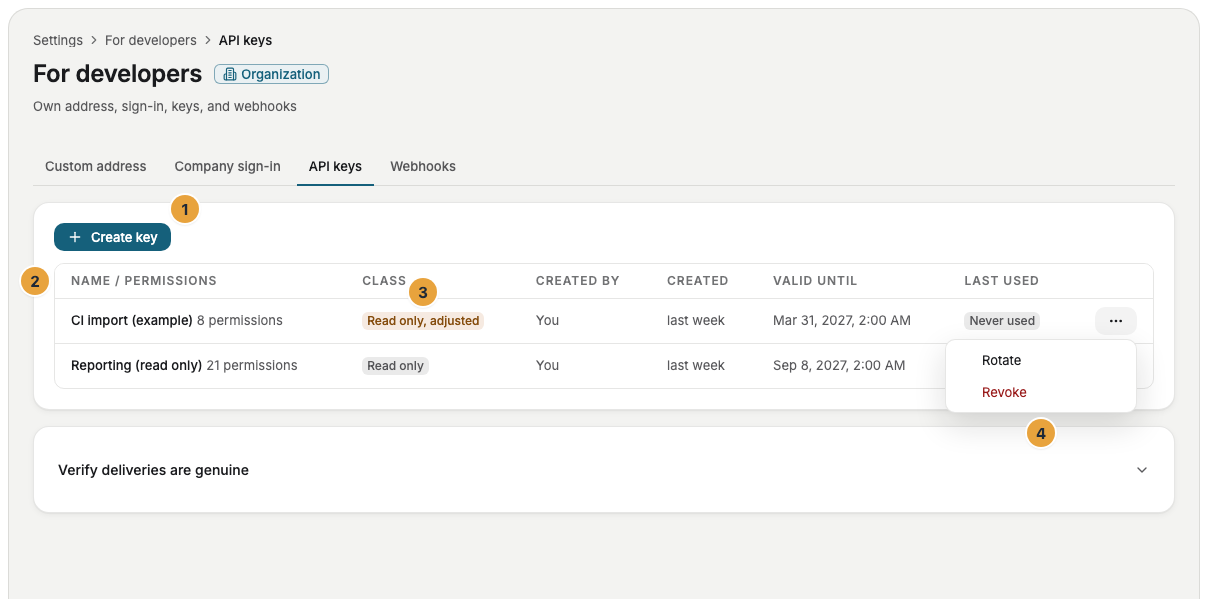This screenshot has width=1208, height=599.
Task: Click the 8 permissions text
Action: (240, 321)
